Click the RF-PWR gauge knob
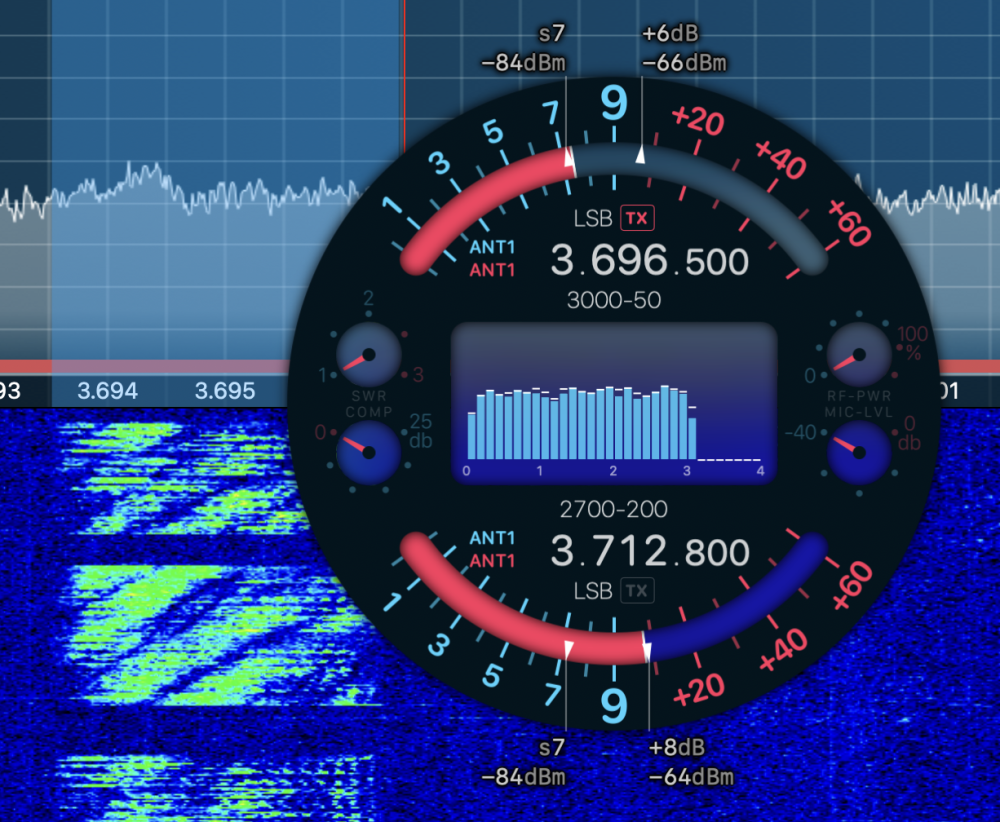1000x822 pixels. (858, 355)
